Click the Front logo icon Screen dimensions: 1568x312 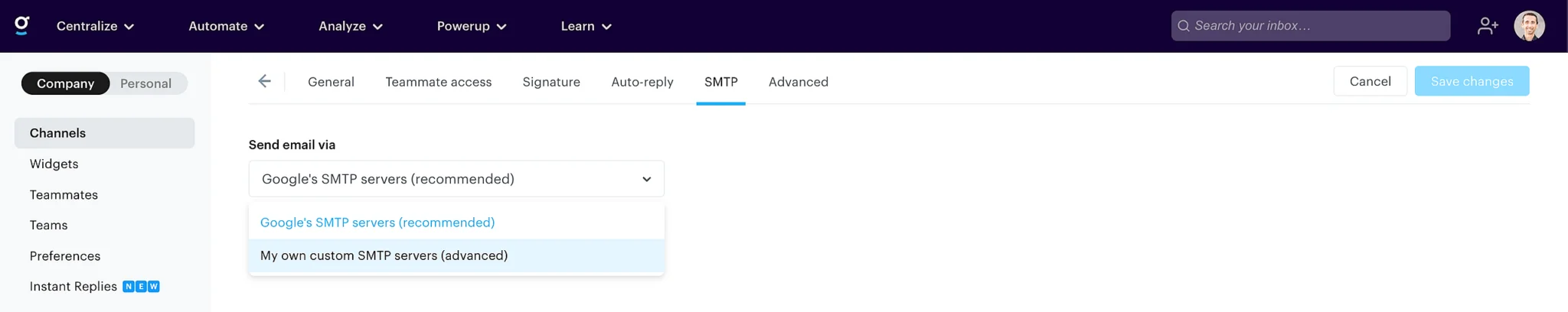pyautogui.click(x=22, y=25)
